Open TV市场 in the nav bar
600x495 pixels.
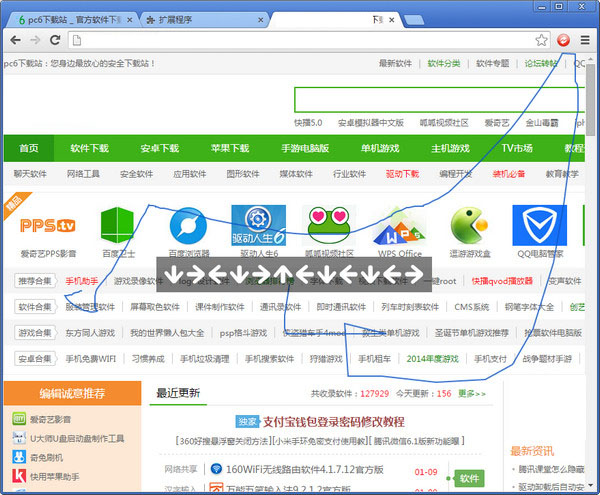pos(517,148)
